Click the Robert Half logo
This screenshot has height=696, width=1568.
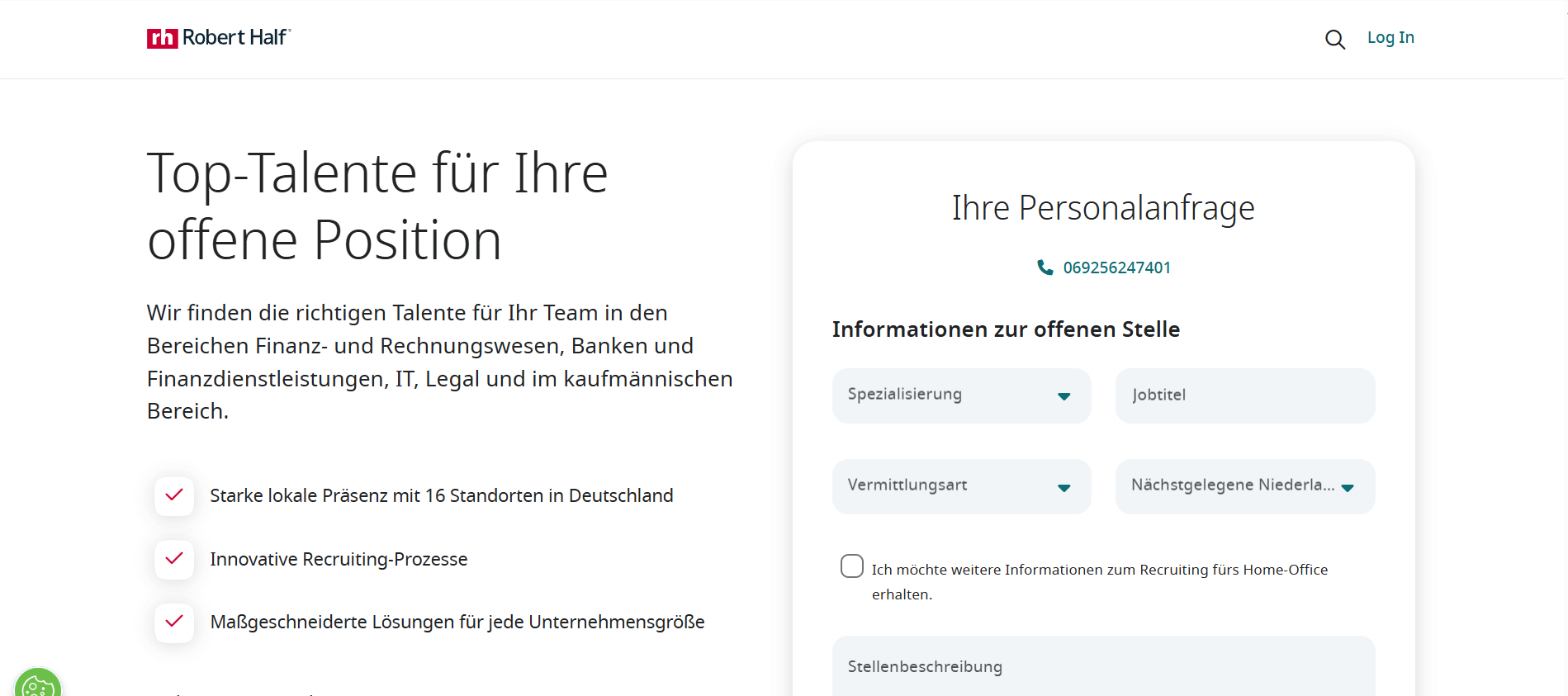point(219,38)
